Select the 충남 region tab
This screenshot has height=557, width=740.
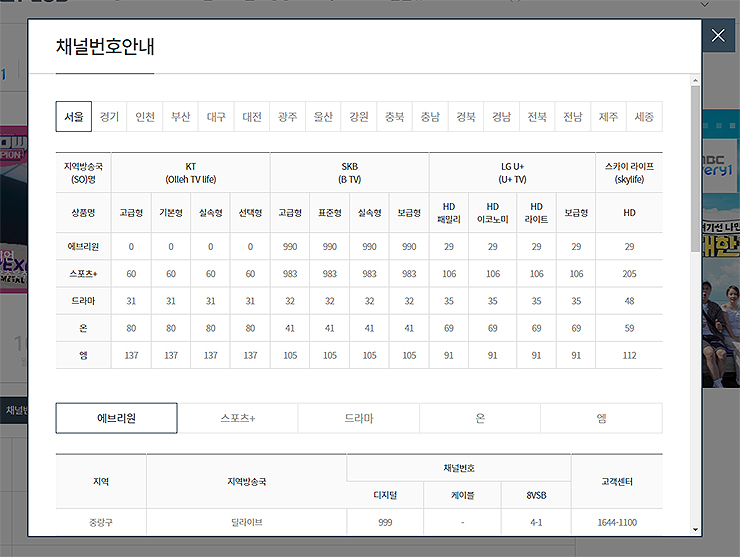click(430, 117)
